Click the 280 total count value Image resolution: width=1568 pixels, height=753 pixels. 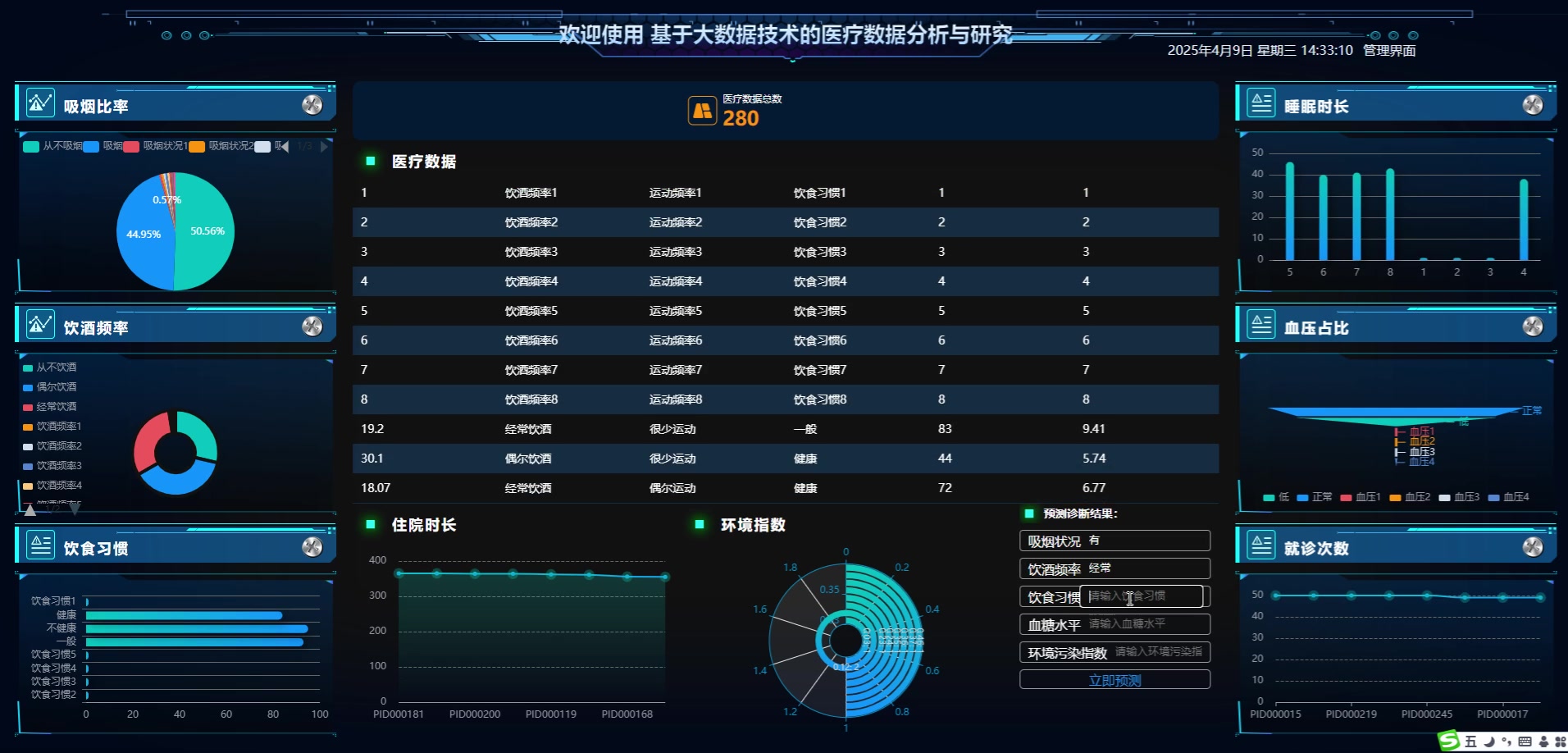[741, 118]
